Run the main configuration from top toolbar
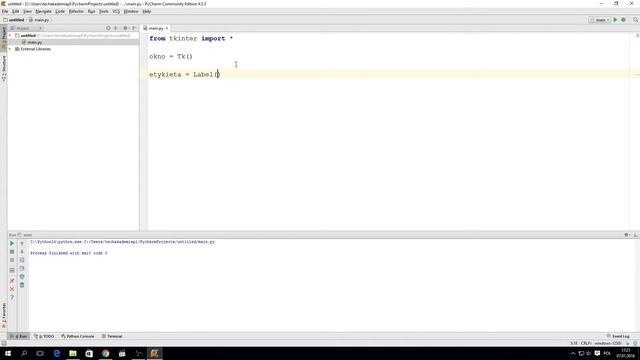The image size is (640, 360). (x=615, y=20)
